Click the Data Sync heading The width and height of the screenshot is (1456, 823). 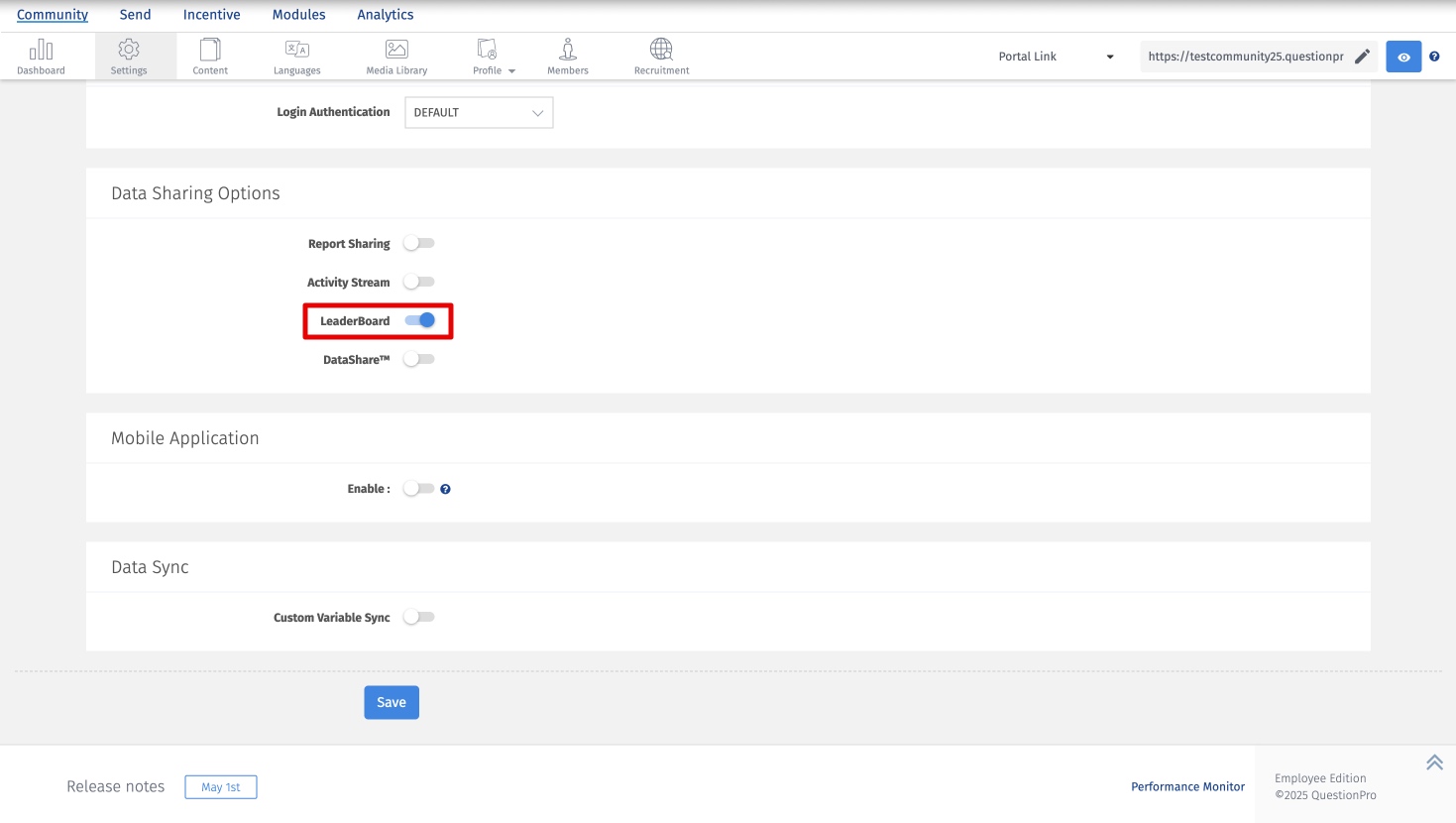(150, 567)
